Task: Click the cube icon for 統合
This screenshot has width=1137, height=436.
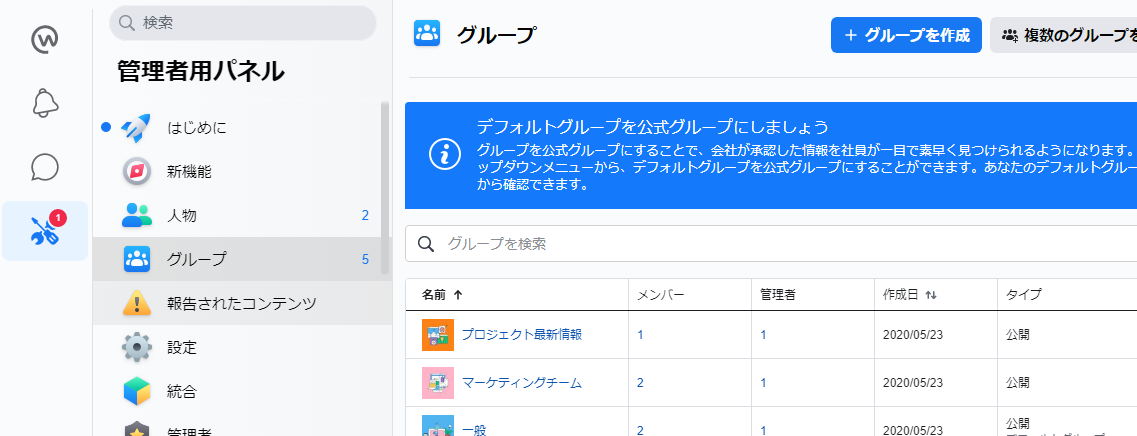Action: 136,392
